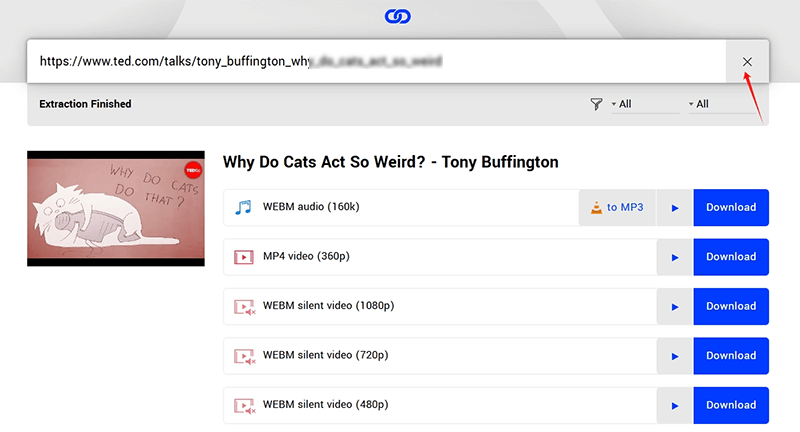The height and width of the screenshot is (432, 800).
Task: Download WEBM audio (160k)
Action: pos(731,208)
